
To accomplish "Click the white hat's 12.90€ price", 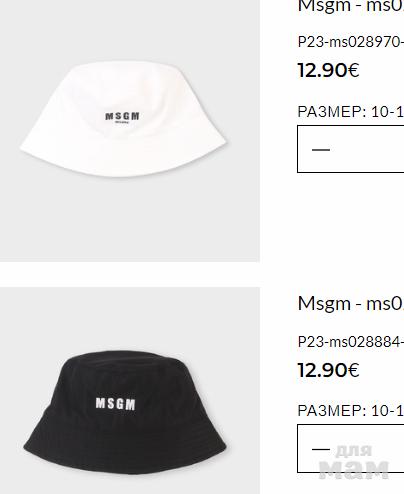I will click(328, 70).
